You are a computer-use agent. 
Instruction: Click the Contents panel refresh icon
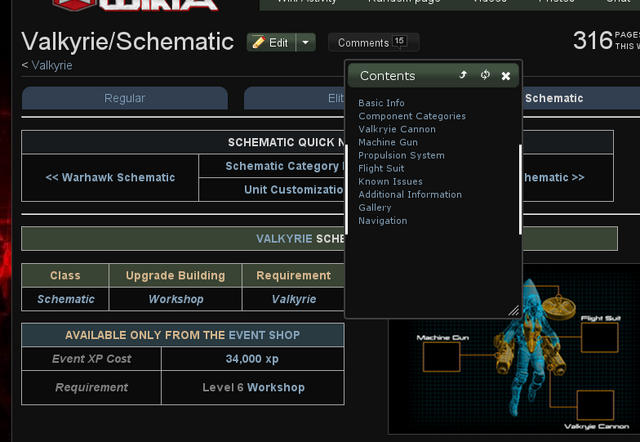485,75
